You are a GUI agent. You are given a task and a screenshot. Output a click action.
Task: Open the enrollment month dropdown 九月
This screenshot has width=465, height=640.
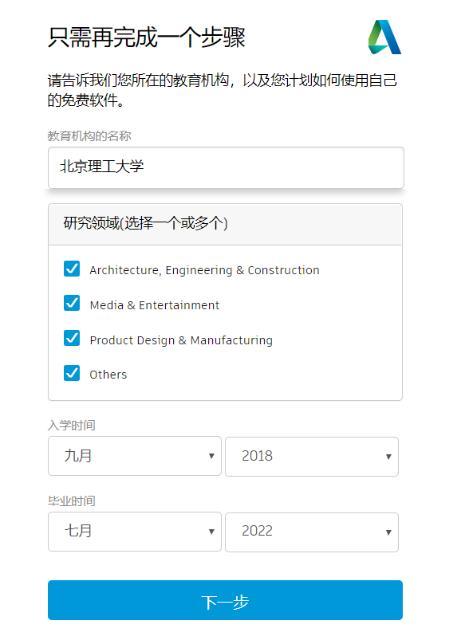(135, 456)
